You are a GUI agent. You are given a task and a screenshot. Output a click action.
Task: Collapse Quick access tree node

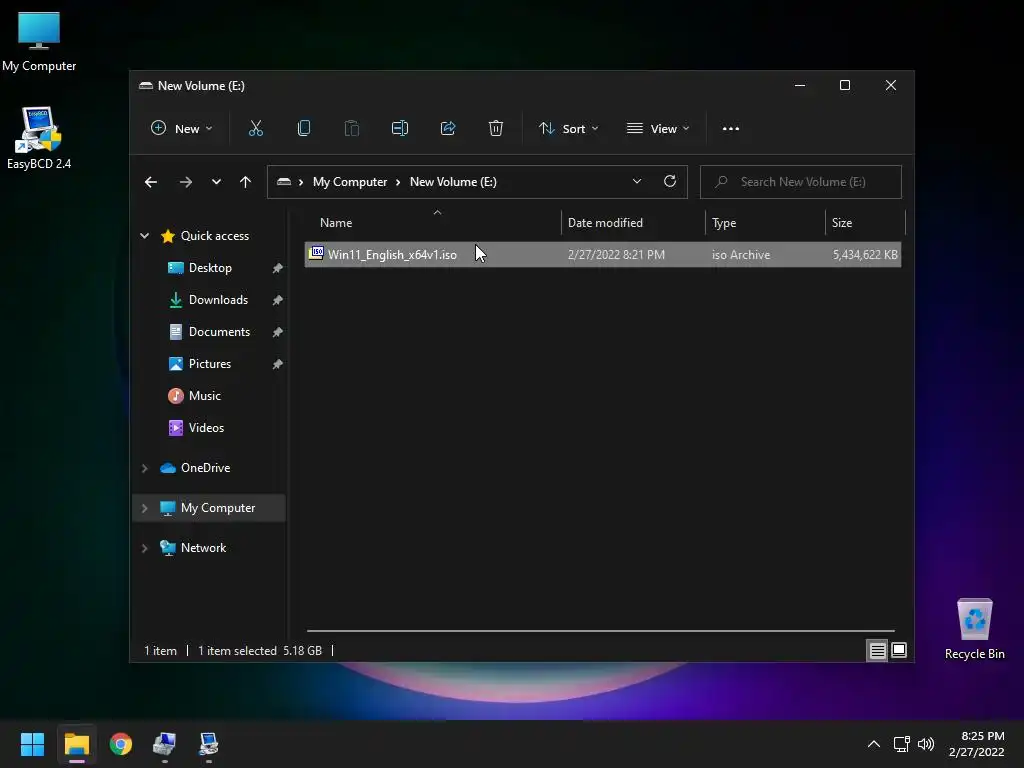click(144, 236)
